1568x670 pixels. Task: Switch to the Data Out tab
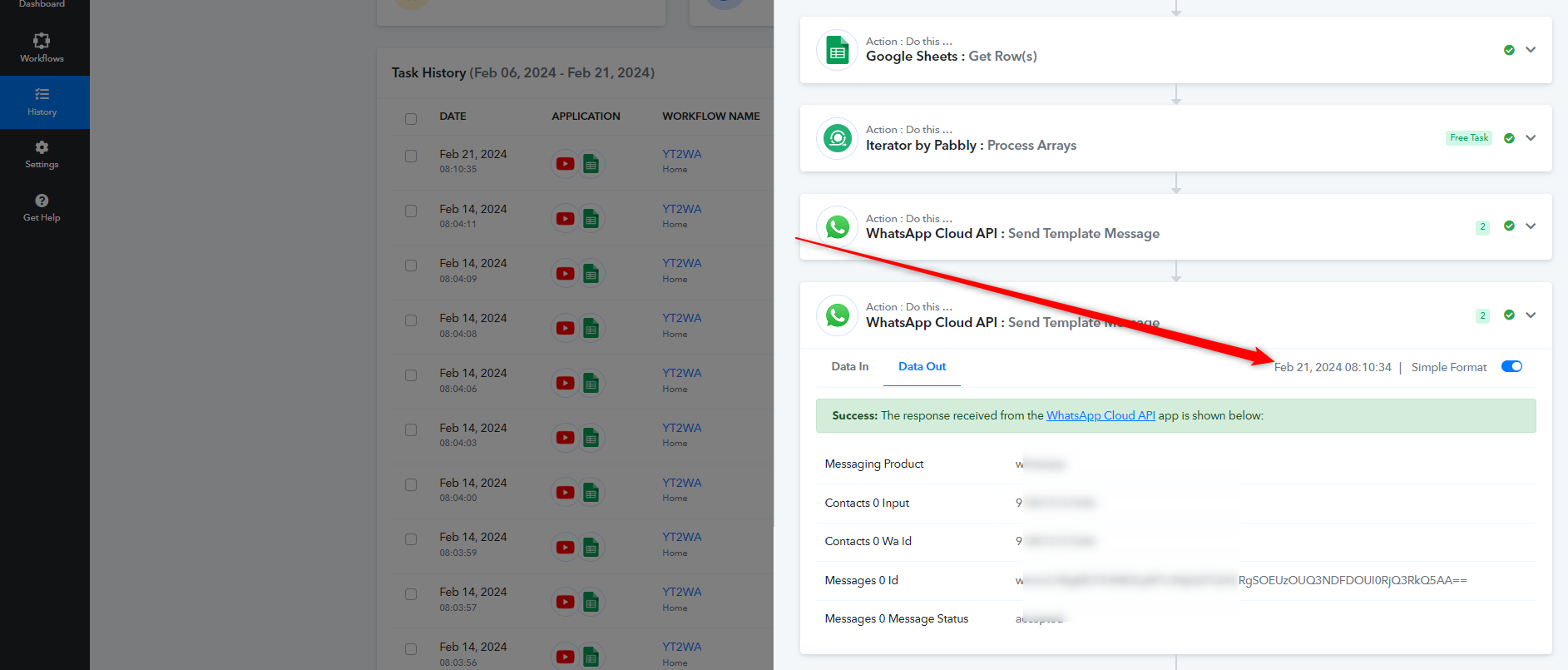(922, 367)
